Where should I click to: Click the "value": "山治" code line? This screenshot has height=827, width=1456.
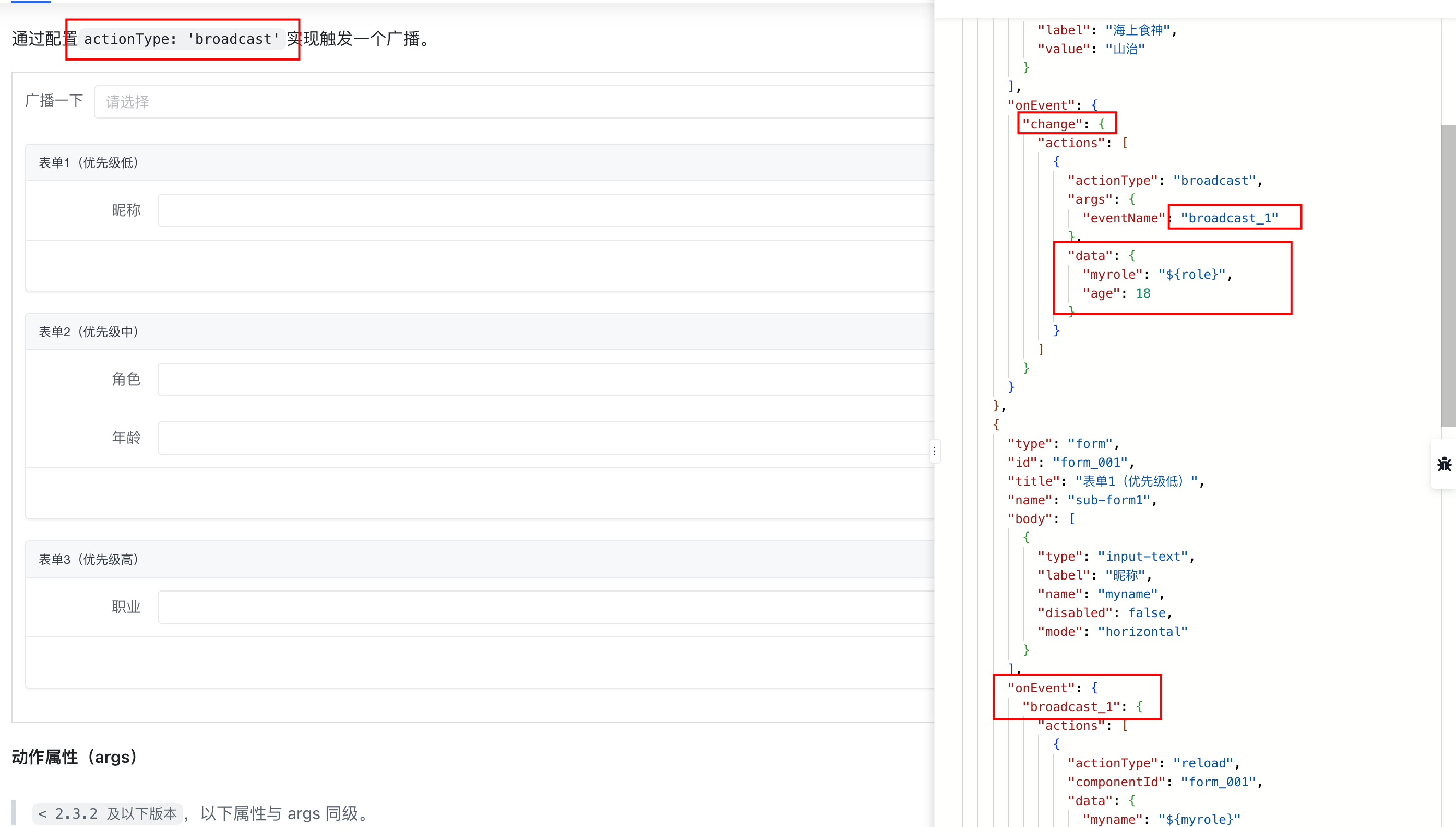1091,49
